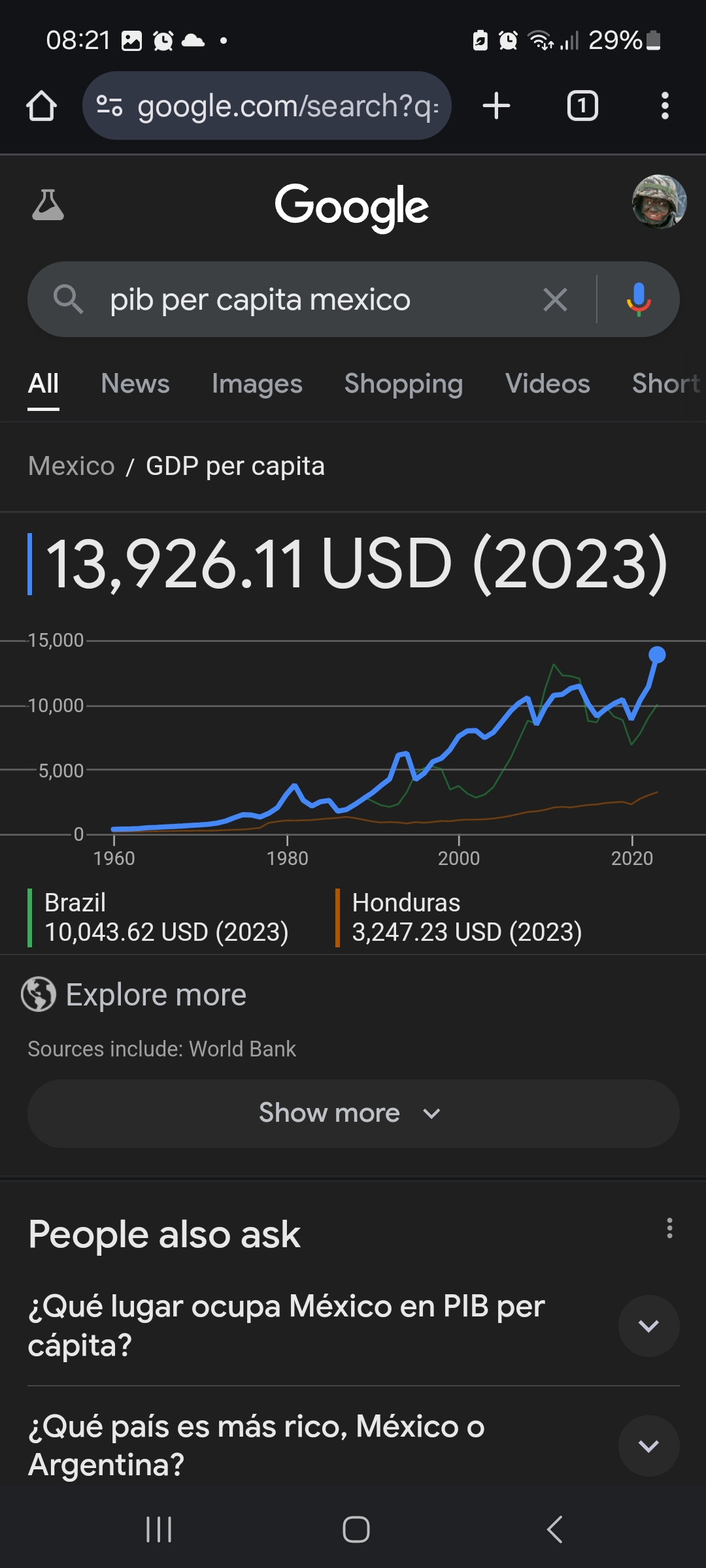706x1568 pixels.
Task: Open the tab switcher showing 1 tab
Action: point(582,106)
